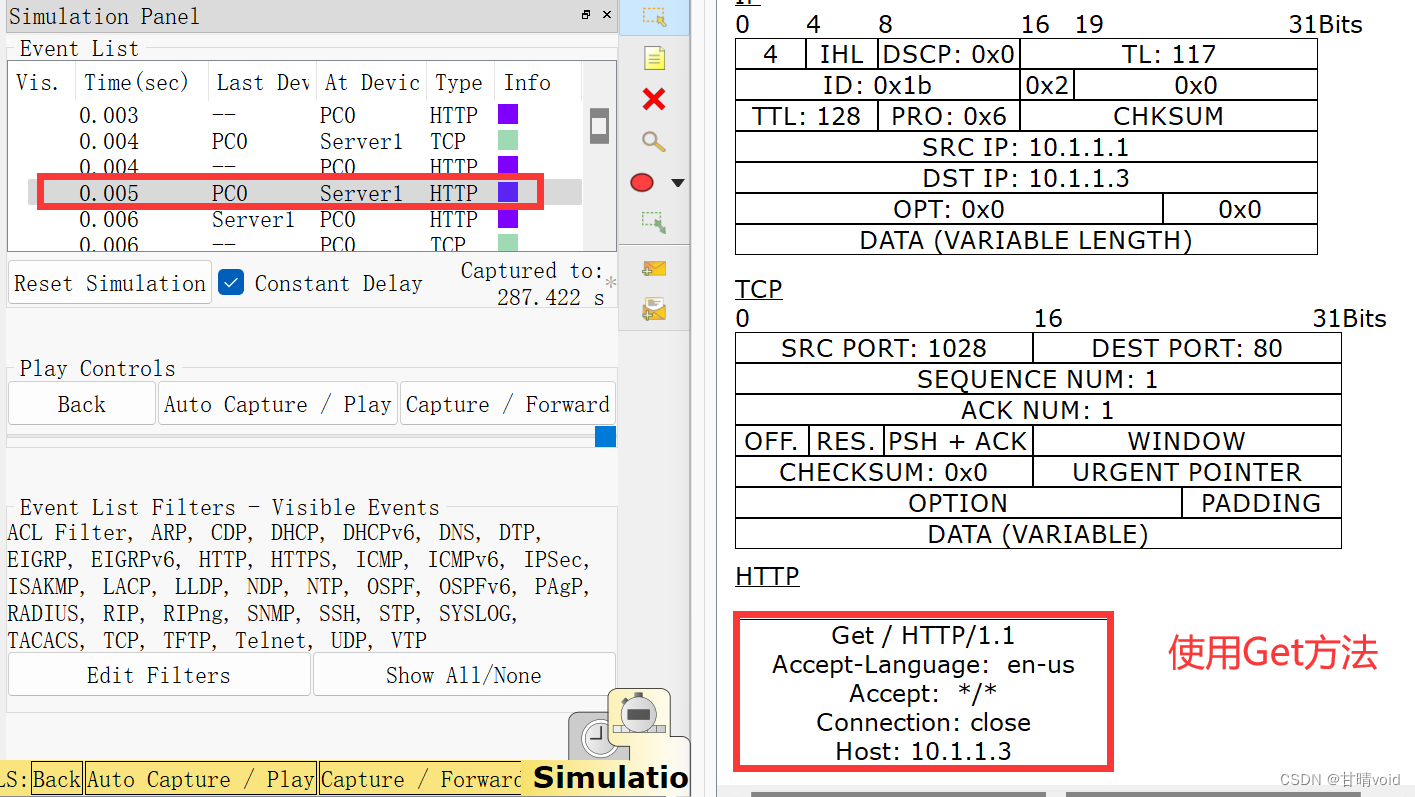The image size is (1415, 797).
Task: Click the Show All/None button
Action: pyautogui.click(x=464, y=675)
